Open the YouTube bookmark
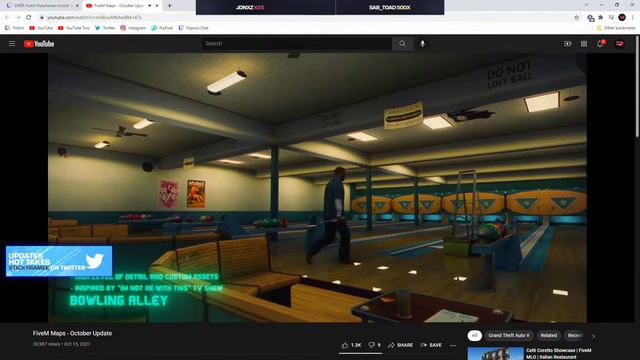This screenshot has height=360, width=640. click(41, 28)
